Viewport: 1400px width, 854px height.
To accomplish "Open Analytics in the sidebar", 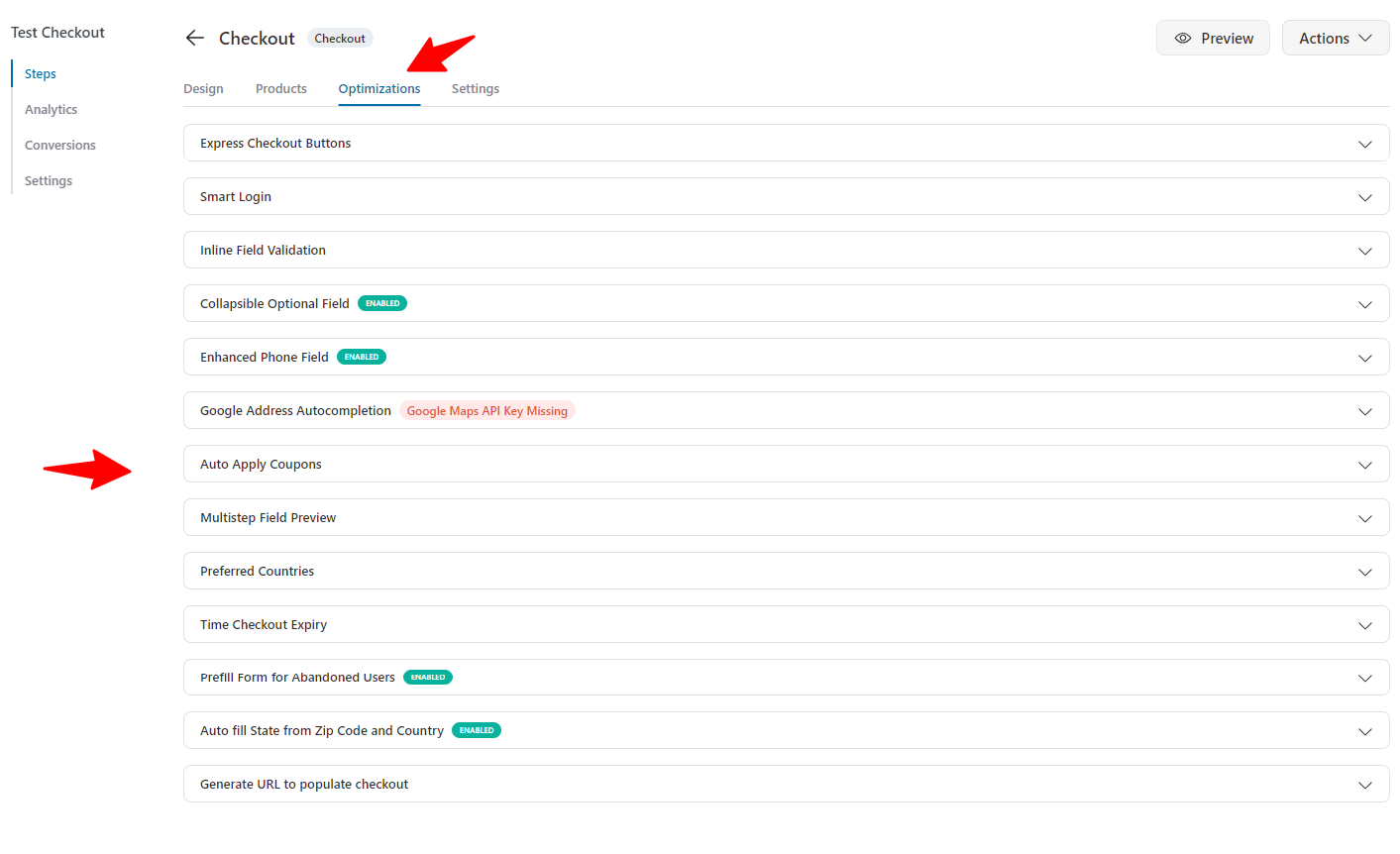I will tap(51, 109).
